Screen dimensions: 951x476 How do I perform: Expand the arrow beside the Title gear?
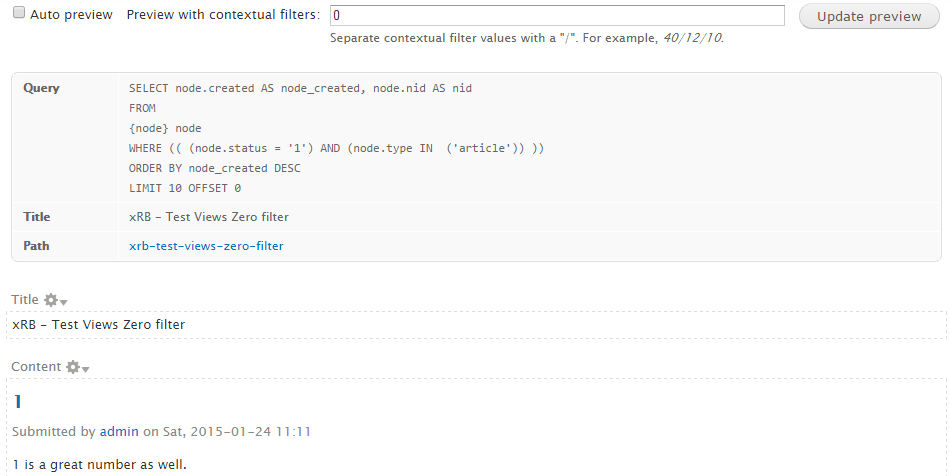tap(64, 302)
